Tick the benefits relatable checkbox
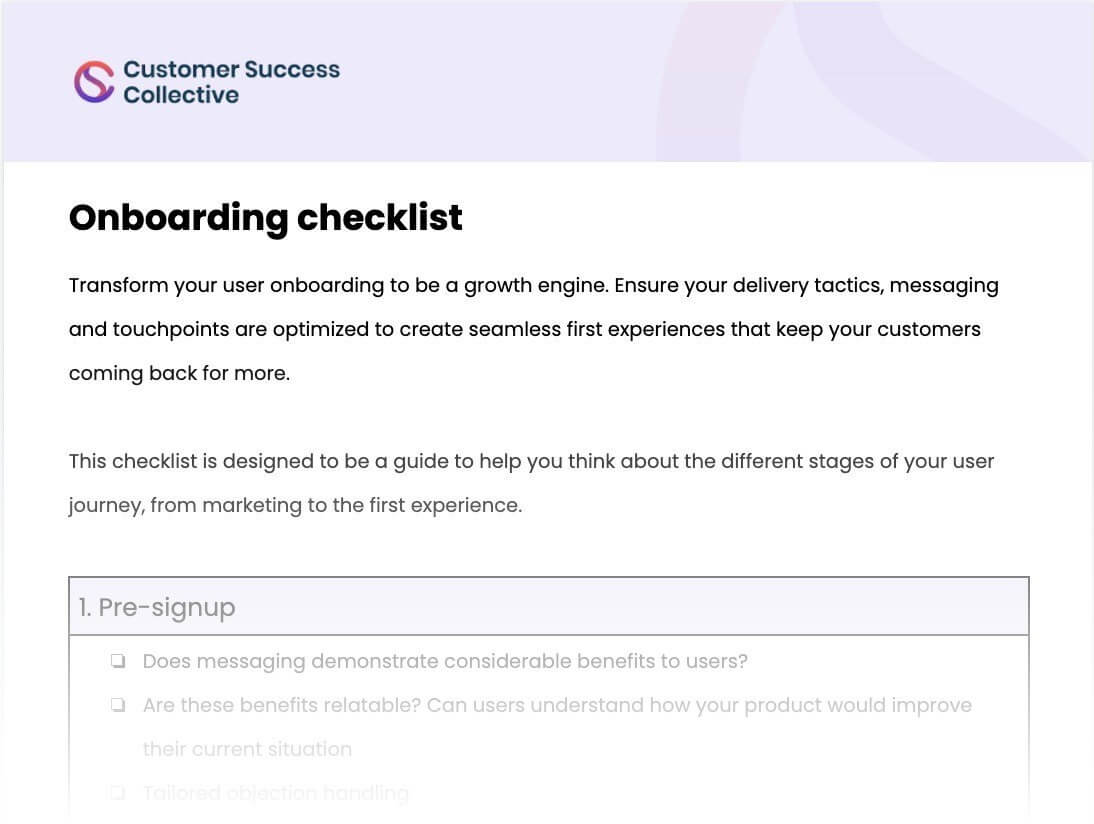 tap(118, 705)
